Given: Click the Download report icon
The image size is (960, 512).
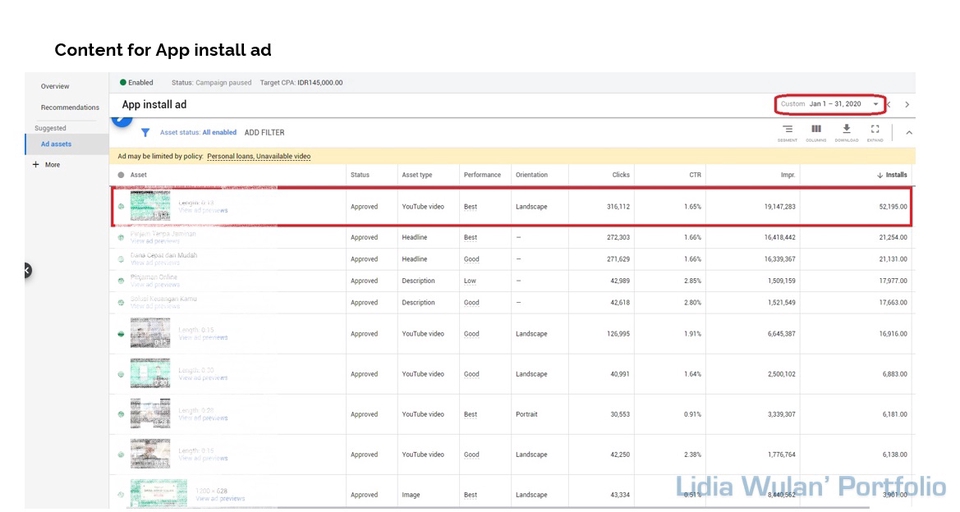Looking at the screenshot, I should click(x=846, y=129).
